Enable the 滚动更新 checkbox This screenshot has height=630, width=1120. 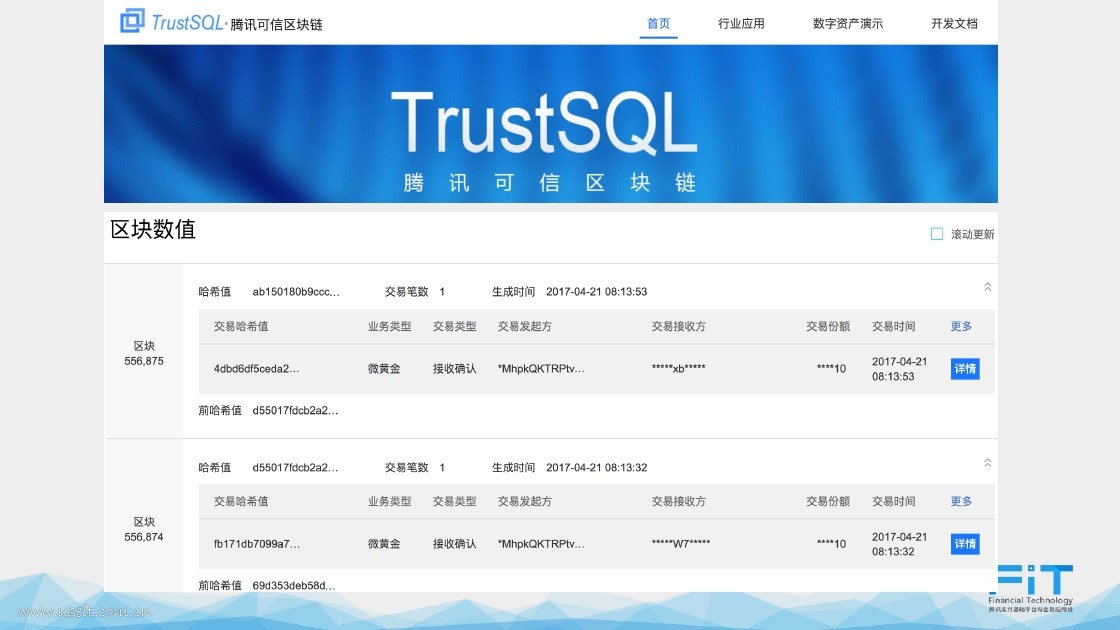936,234
